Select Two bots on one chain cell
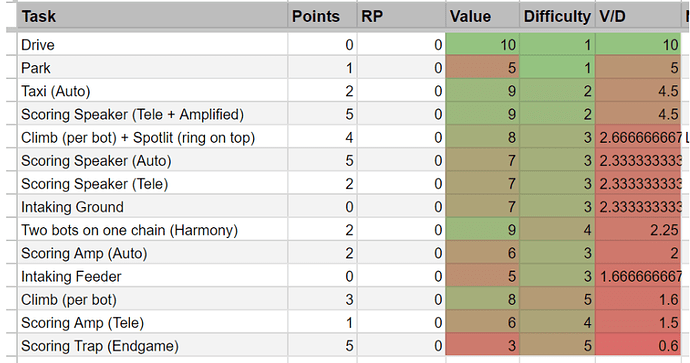This screenshot has height=363, width=690. [x=153, y=230]
